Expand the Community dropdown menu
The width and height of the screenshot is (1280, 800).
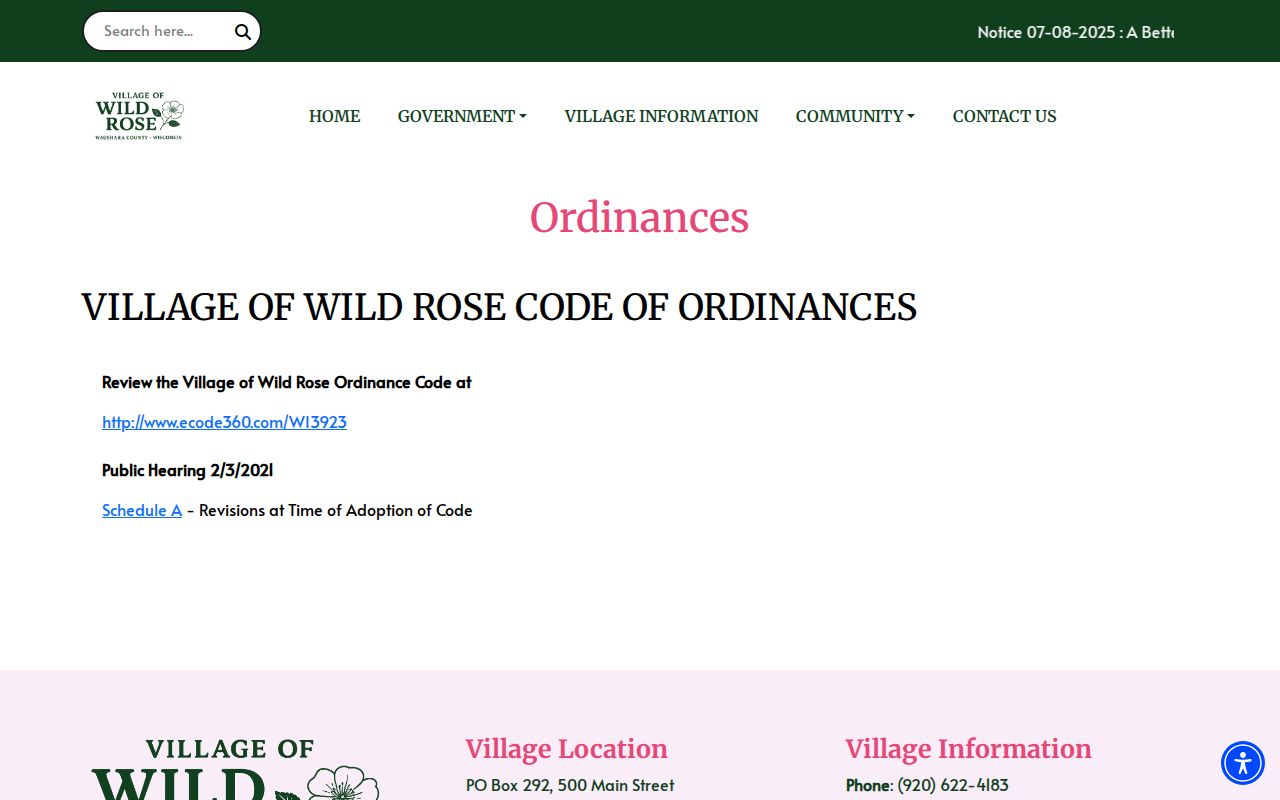tap(855, 116)
